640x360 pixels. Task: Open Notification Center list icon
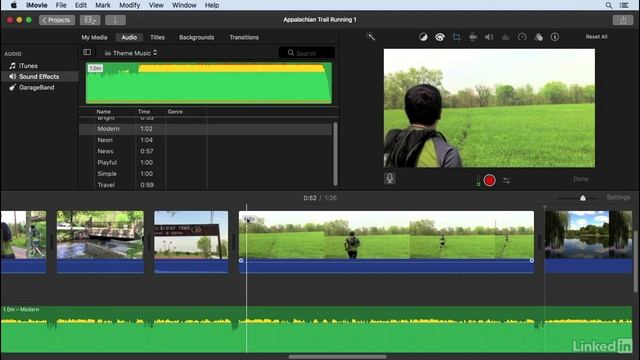[x=624, y=5]
